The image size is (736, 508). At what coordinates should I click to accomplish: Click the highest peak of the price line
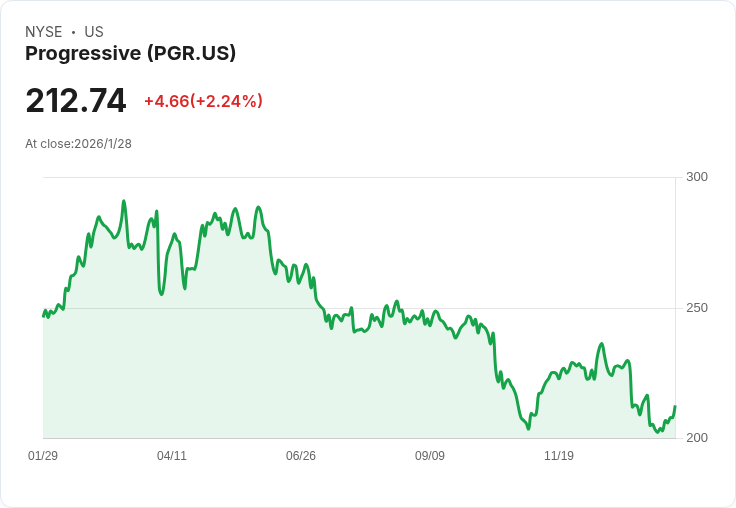[x=124, y=201]
